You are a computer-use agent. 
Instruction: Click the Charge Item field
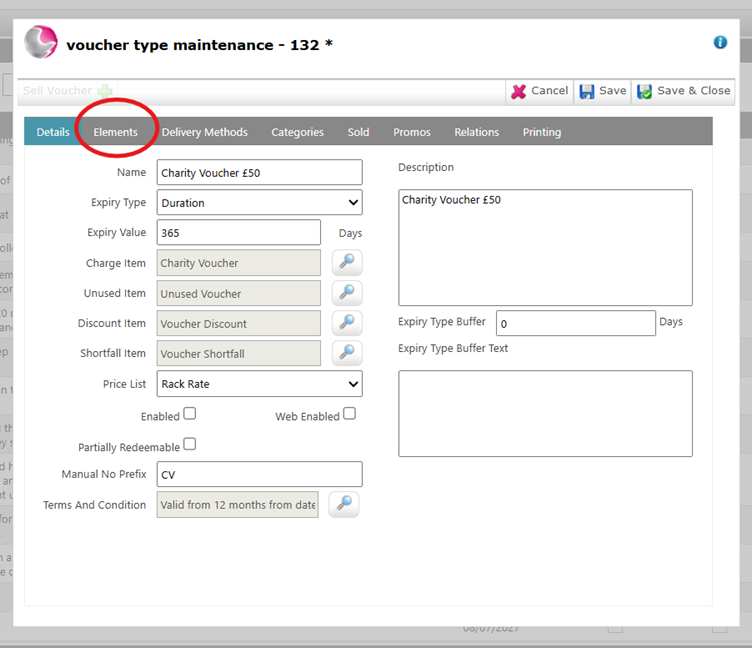[239, 262]
